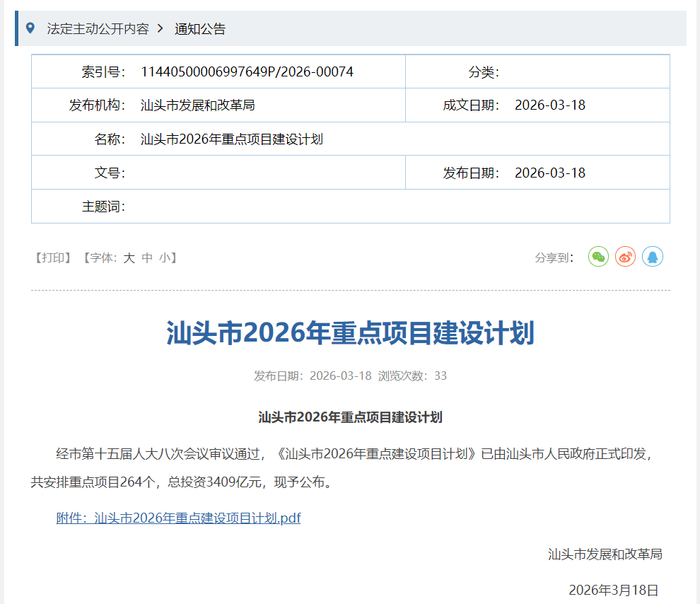Click paragraph line starting 经市第十五届人大八次会议
Viewport: 700px width, 604px height.
click(x=356, y=454)
